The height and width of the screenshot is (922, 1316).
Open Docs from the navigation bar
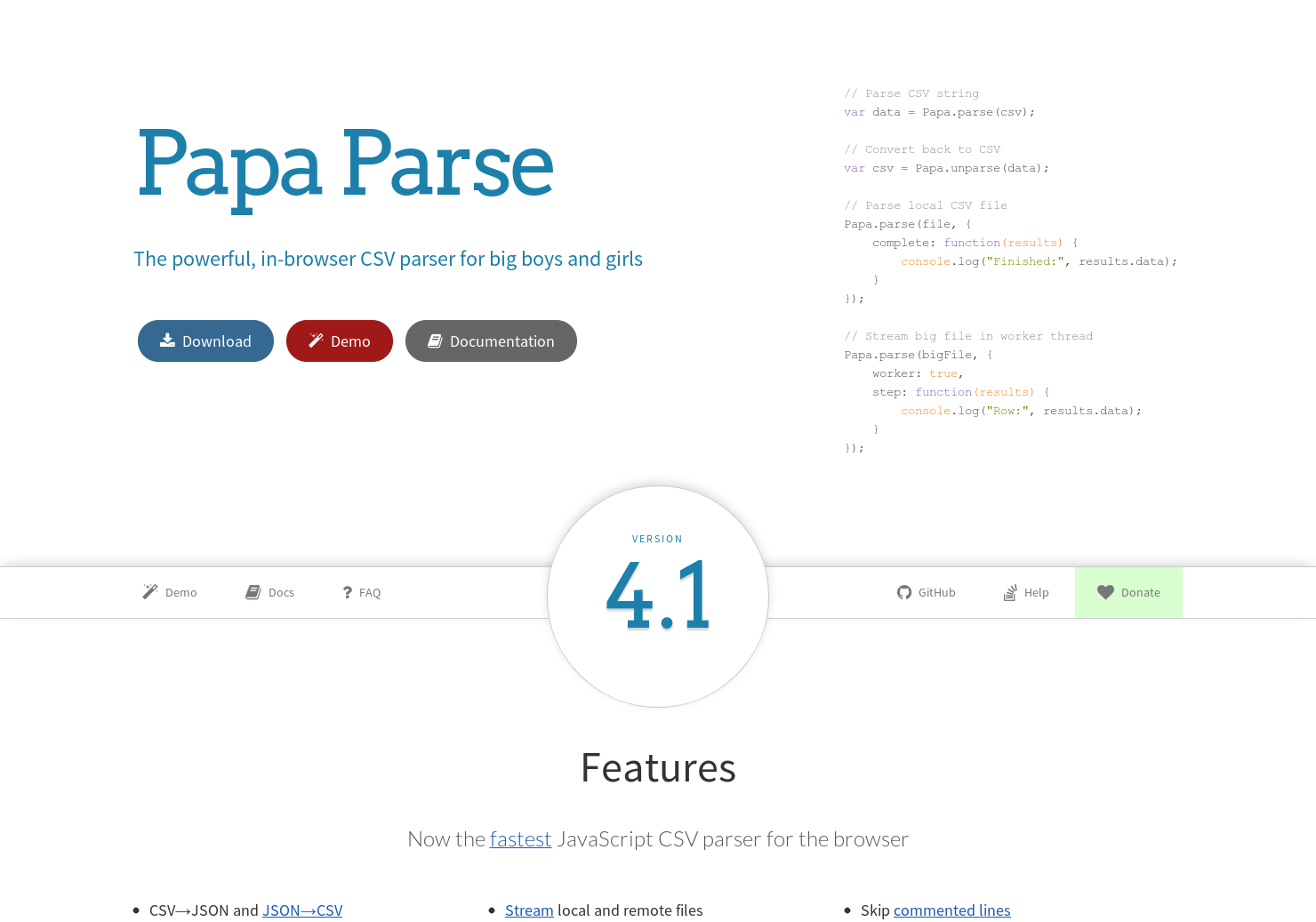pos(282,592)
